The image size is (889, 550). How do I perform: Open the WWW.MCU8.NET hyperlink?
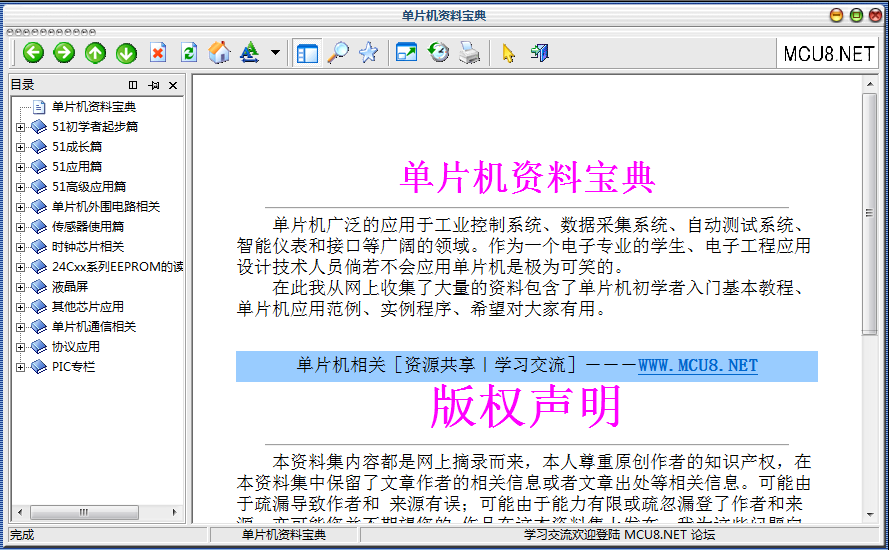(x=697, y=366)
